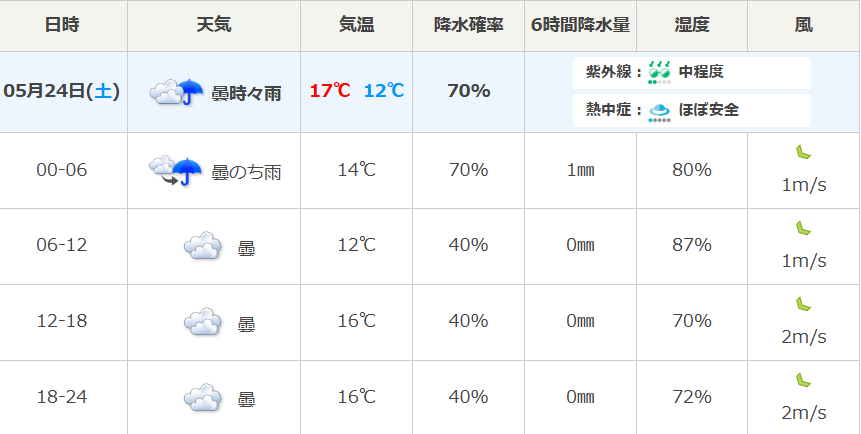Screen dimensions: 861x434
Task: Click the date 05月24日(土) cell
Action: tap(63, 92)
